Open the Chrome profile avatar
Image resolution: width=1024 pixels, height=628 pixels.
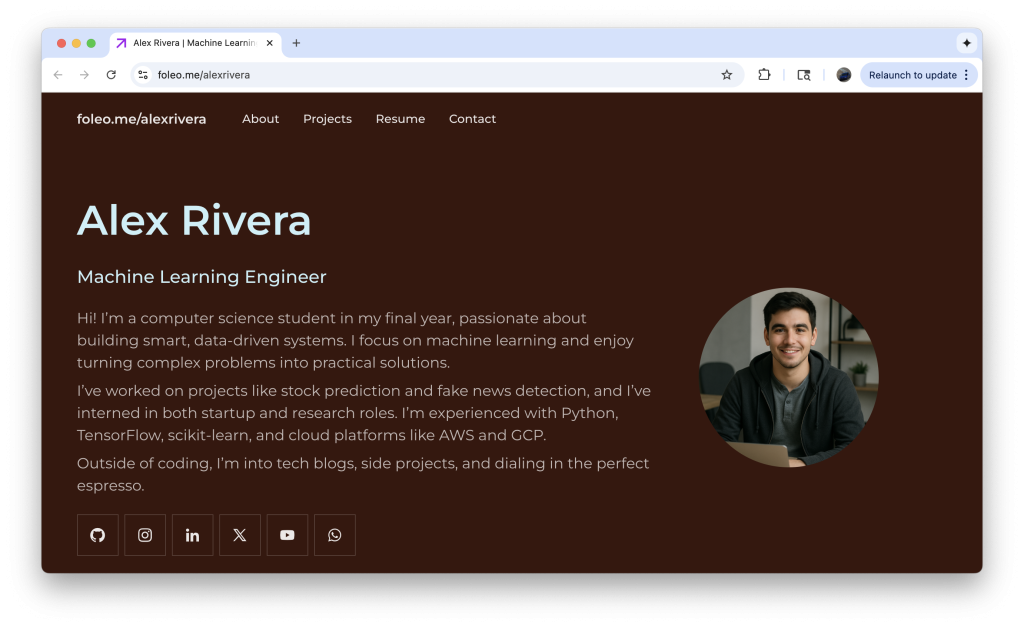(844, 75)
